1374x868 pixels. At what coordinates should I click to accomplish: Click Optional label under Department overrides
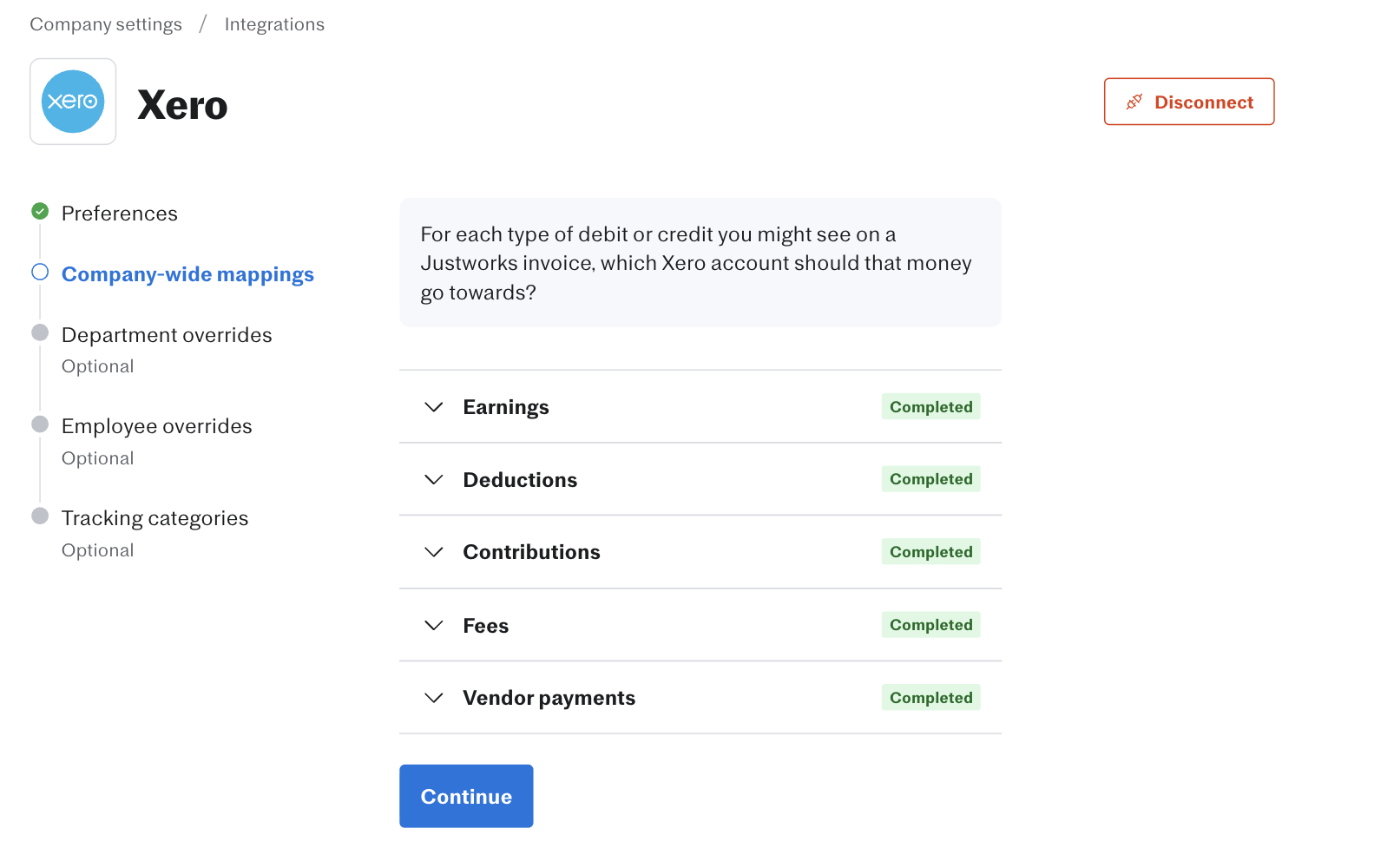(x=98, y=366)
